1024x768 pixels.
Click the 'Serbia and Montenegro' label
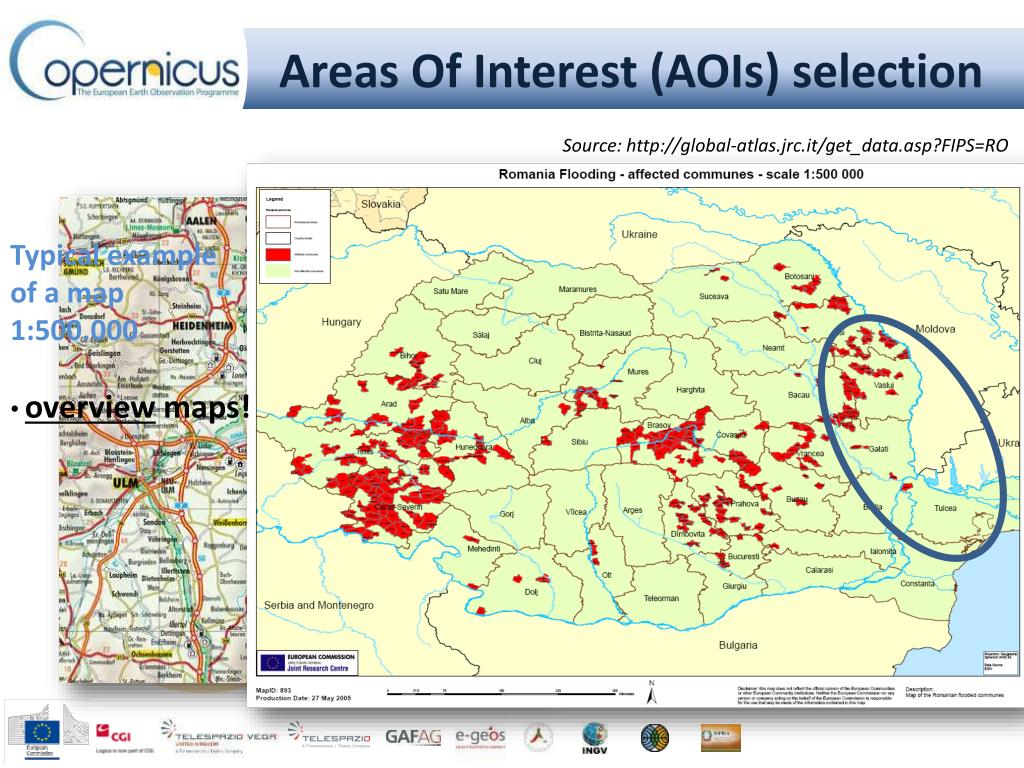click(x=319, y=605)
